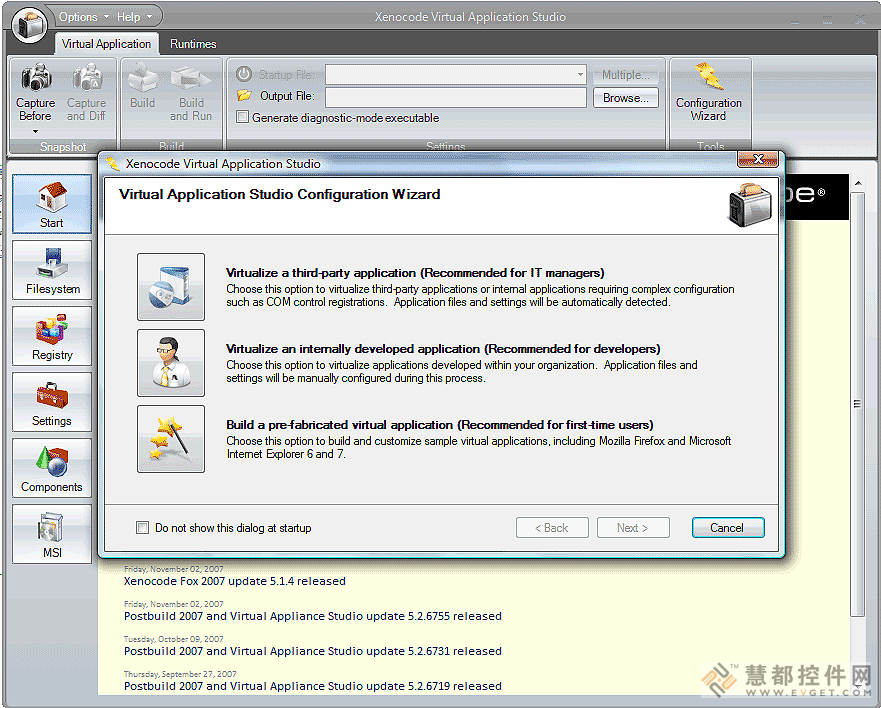Viewport: 881px width, 708px height.
Task: Click the scroll up arrow of news pane
Action: coord(858,183)
